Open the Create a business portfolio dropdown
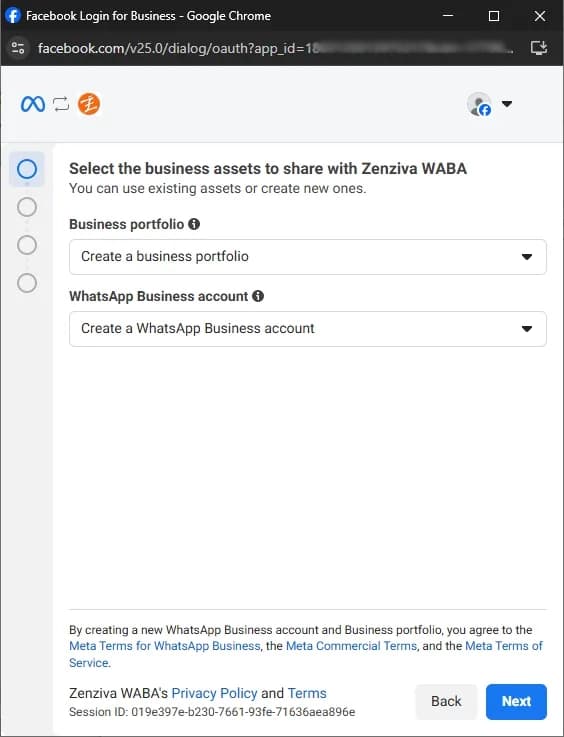Viewport: 564px width, 737px height. (x=308, y=257)
